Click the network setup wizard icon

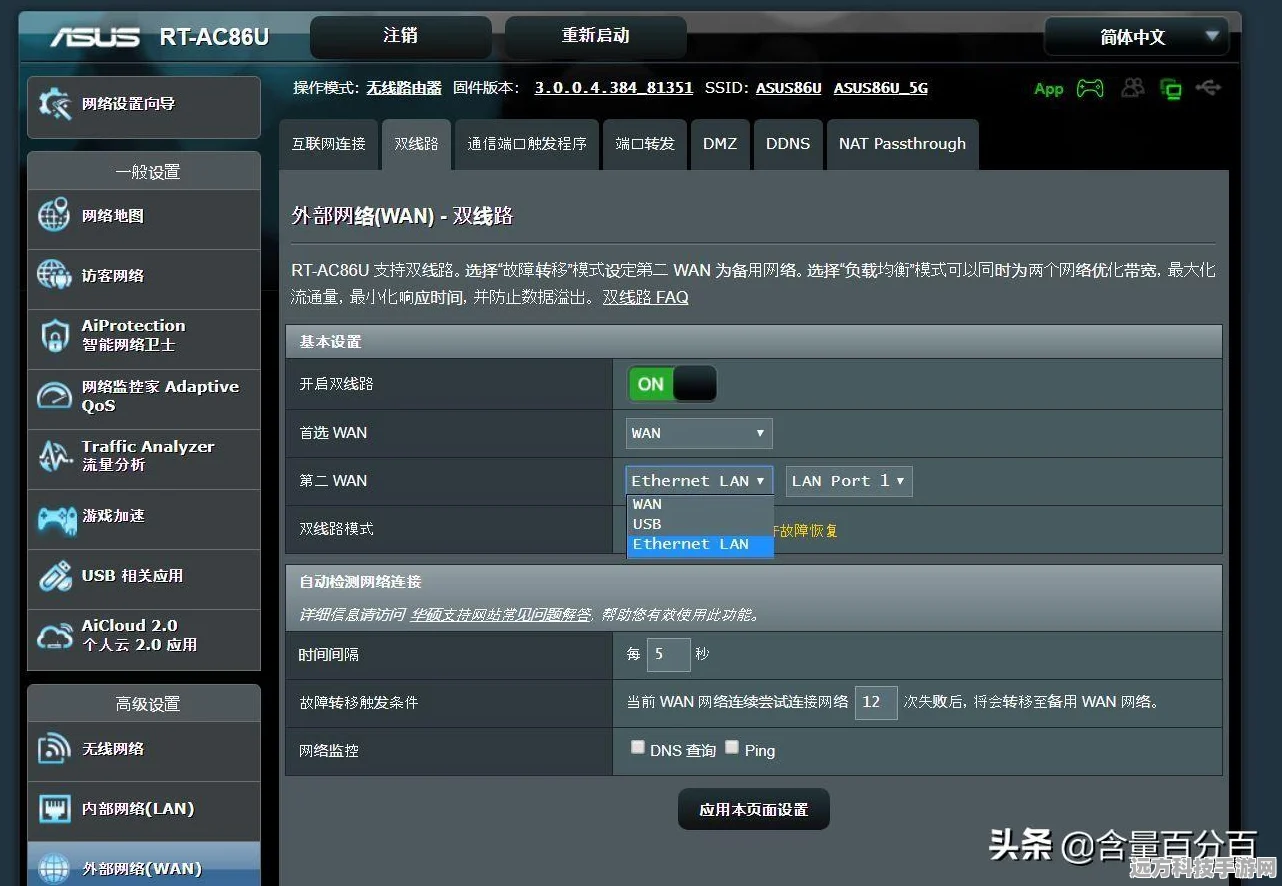(x=54, y=104)
